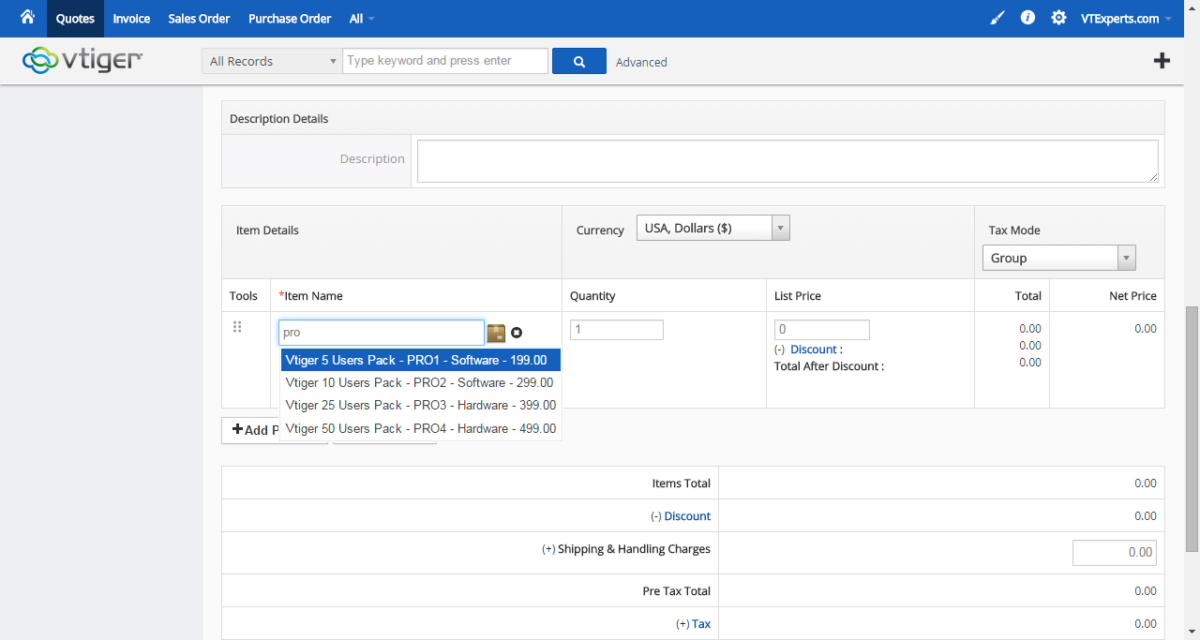Open the VTExperts.com user menu
1200x640 pixels.
1126,18
